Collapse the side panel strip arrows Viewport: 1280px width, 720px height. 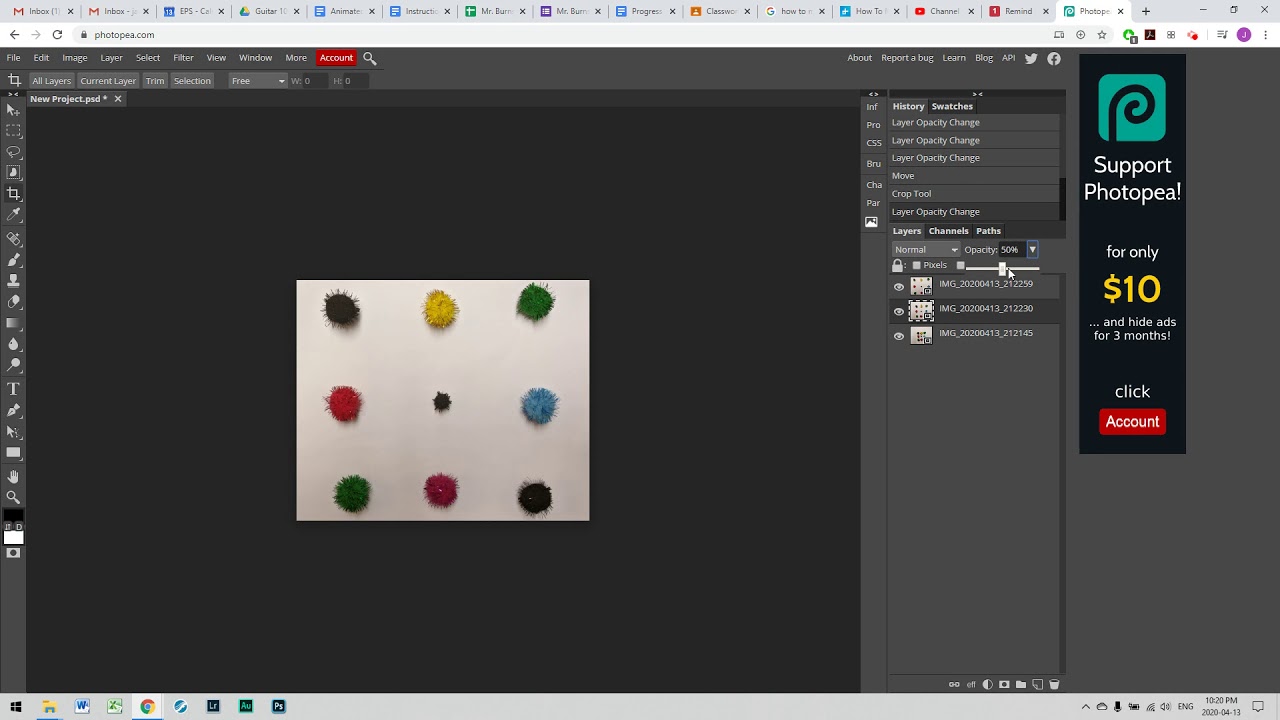874,94
